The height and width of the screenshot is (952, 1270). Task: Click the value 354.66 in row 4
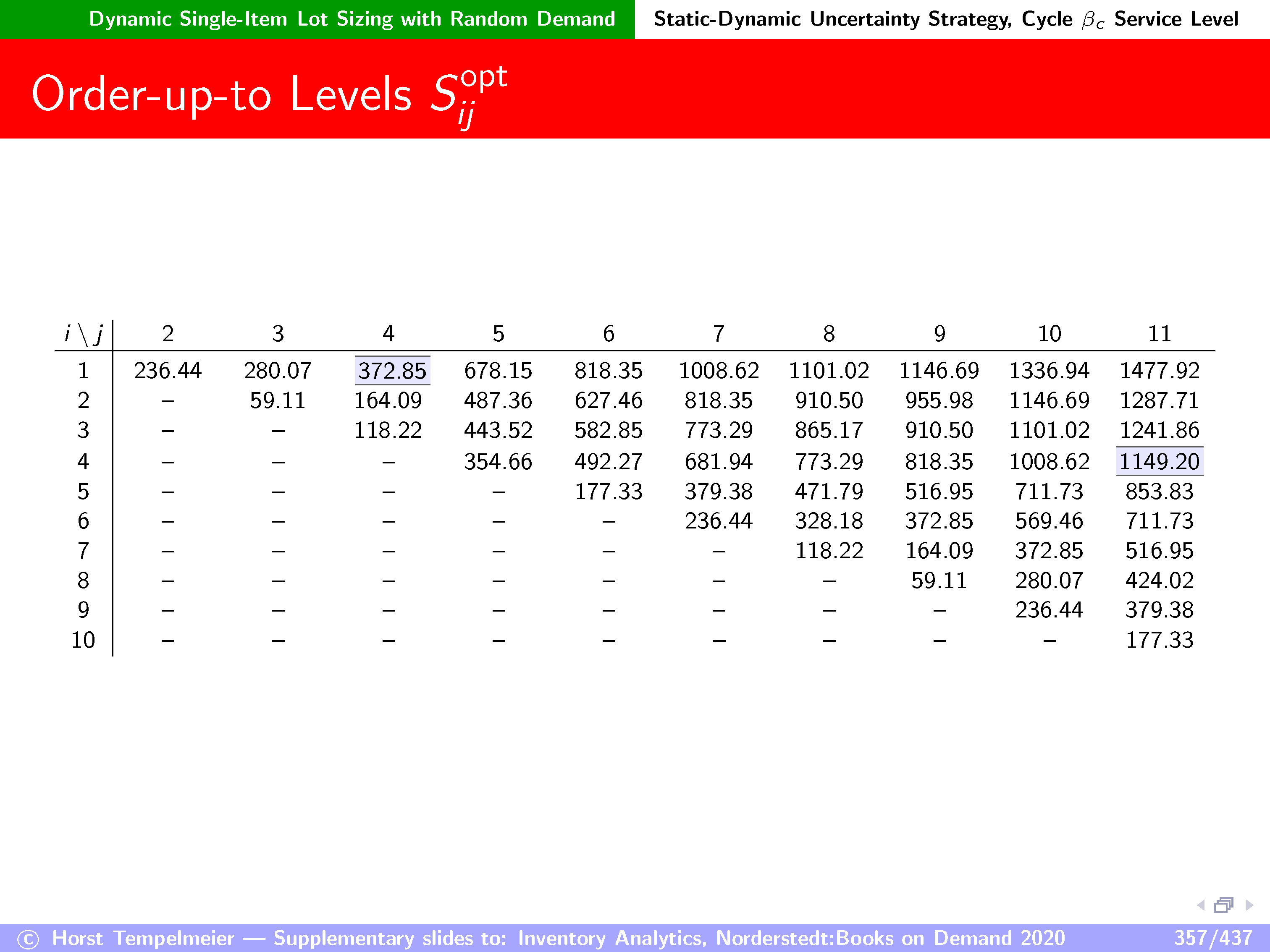[498, 461]
